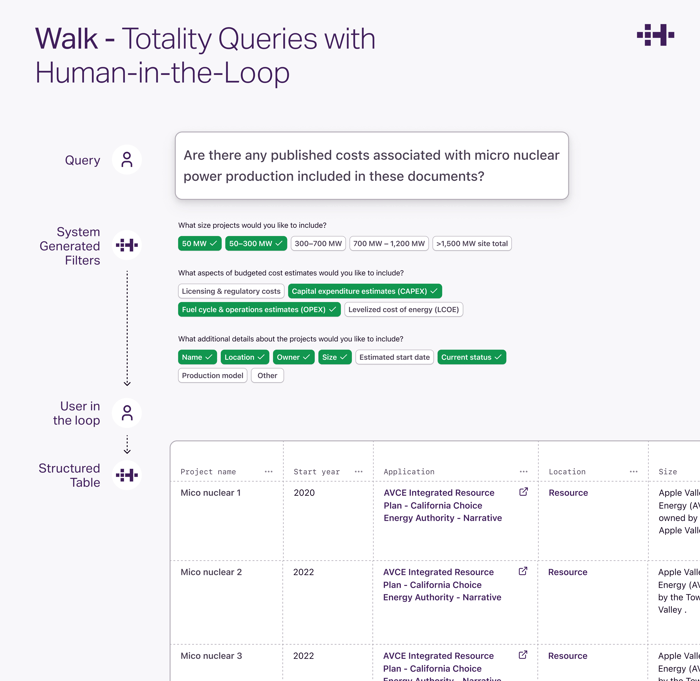Screen dimensions: 700x681
Task: Open Application column options menu
Action: [x=523, y=472]
